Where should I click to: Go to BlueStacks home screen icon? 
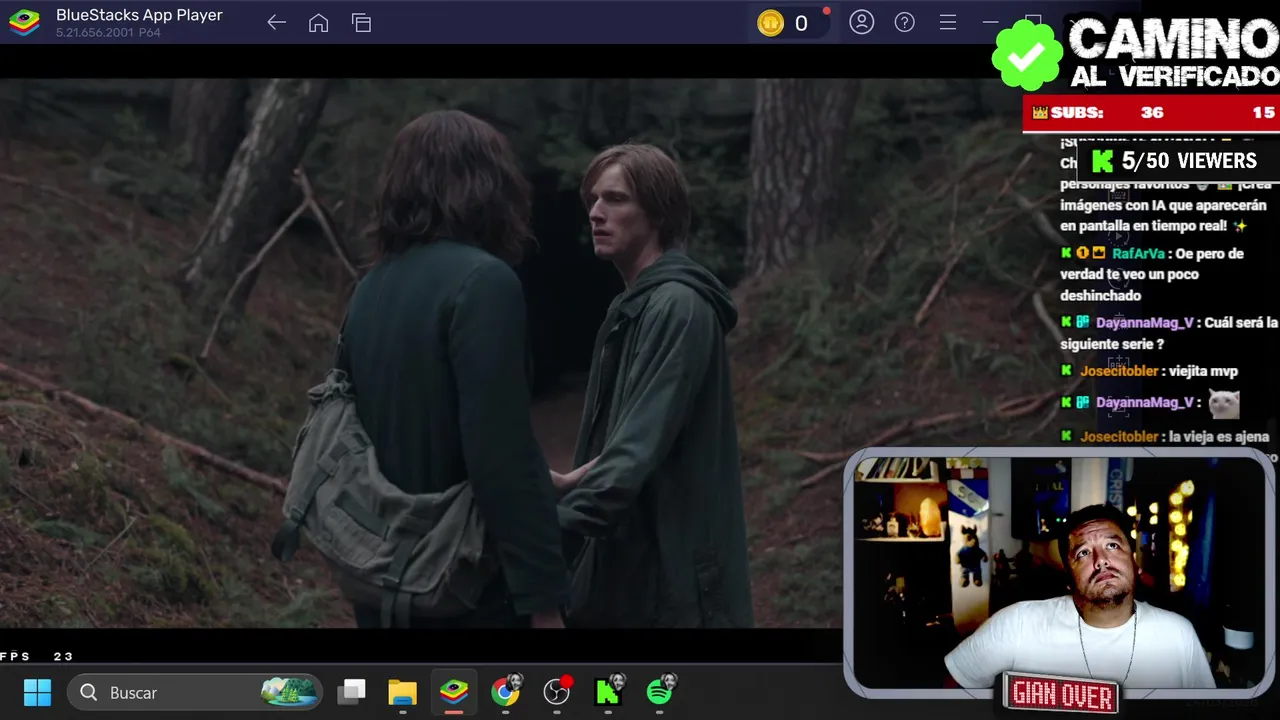319,23
